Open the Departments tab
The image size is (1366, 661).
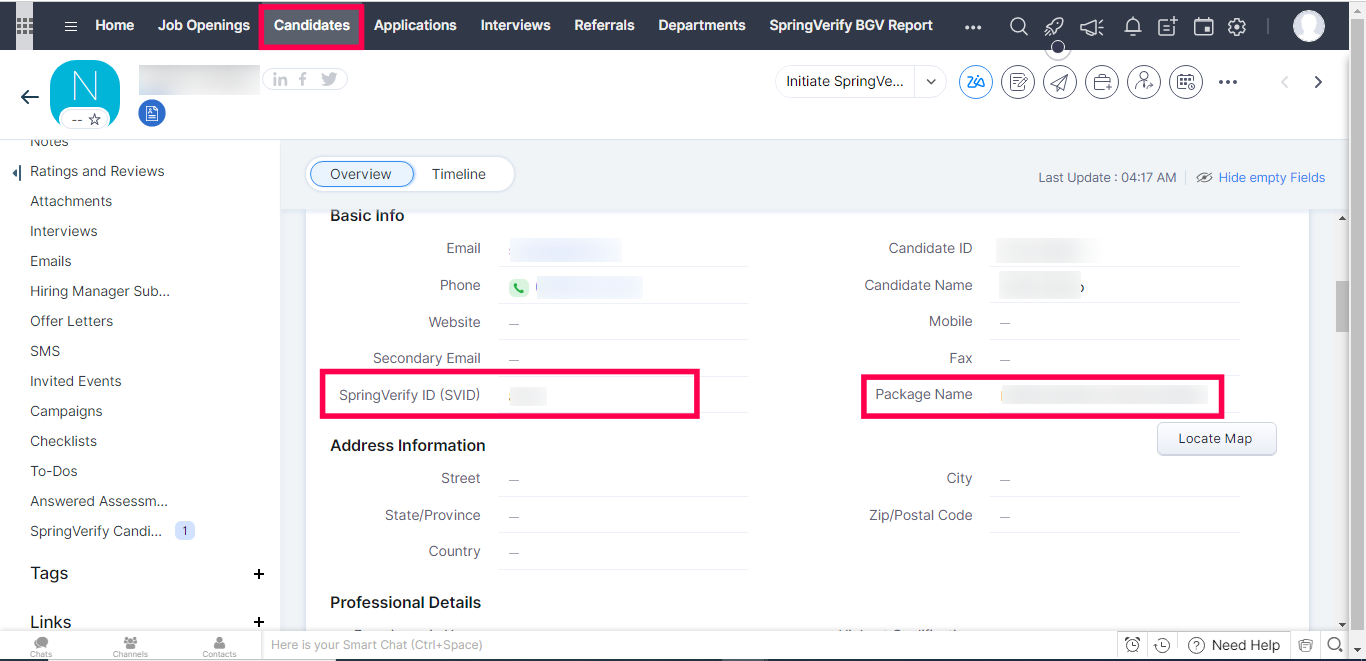[x=702, y=25]
